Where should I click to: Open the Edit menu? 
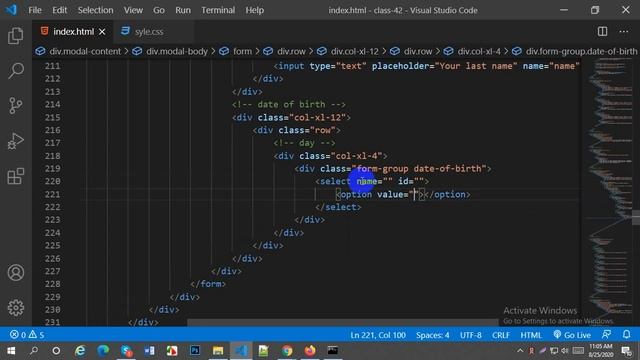coord(59,10)
